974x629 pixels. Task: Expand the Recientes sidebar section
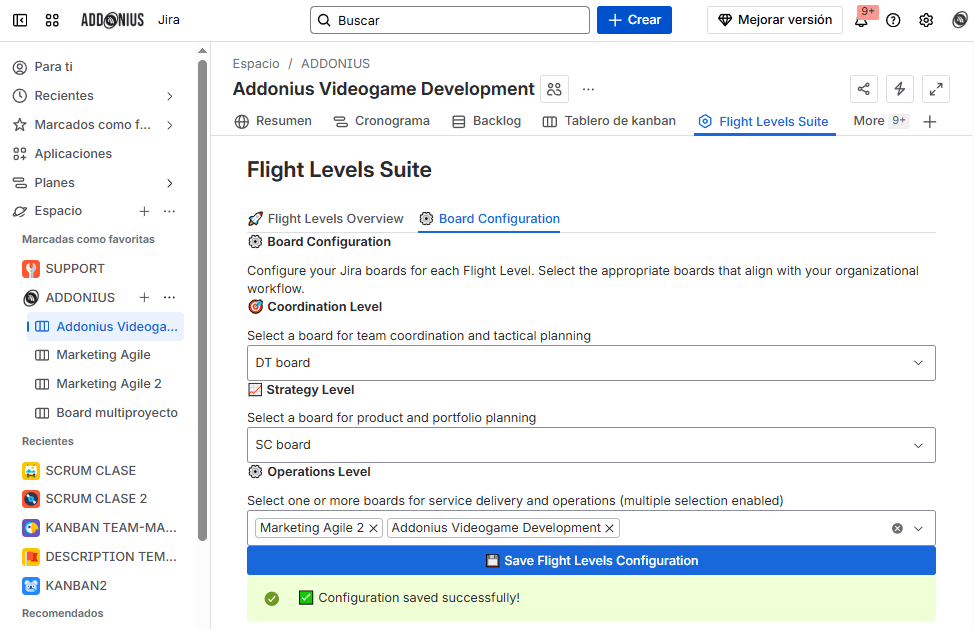[x=170, y=96]
